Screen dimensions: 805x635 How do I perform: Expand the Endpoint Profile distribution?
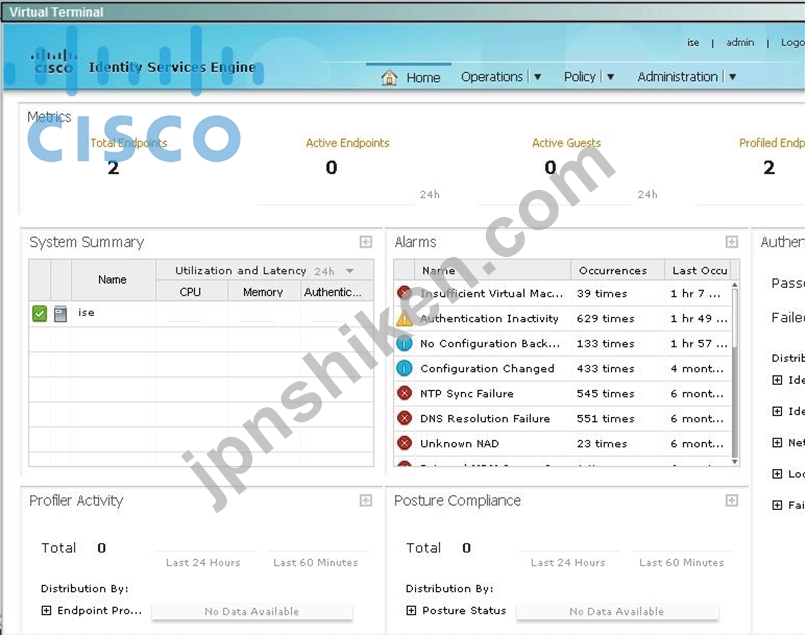coord(46,610)
